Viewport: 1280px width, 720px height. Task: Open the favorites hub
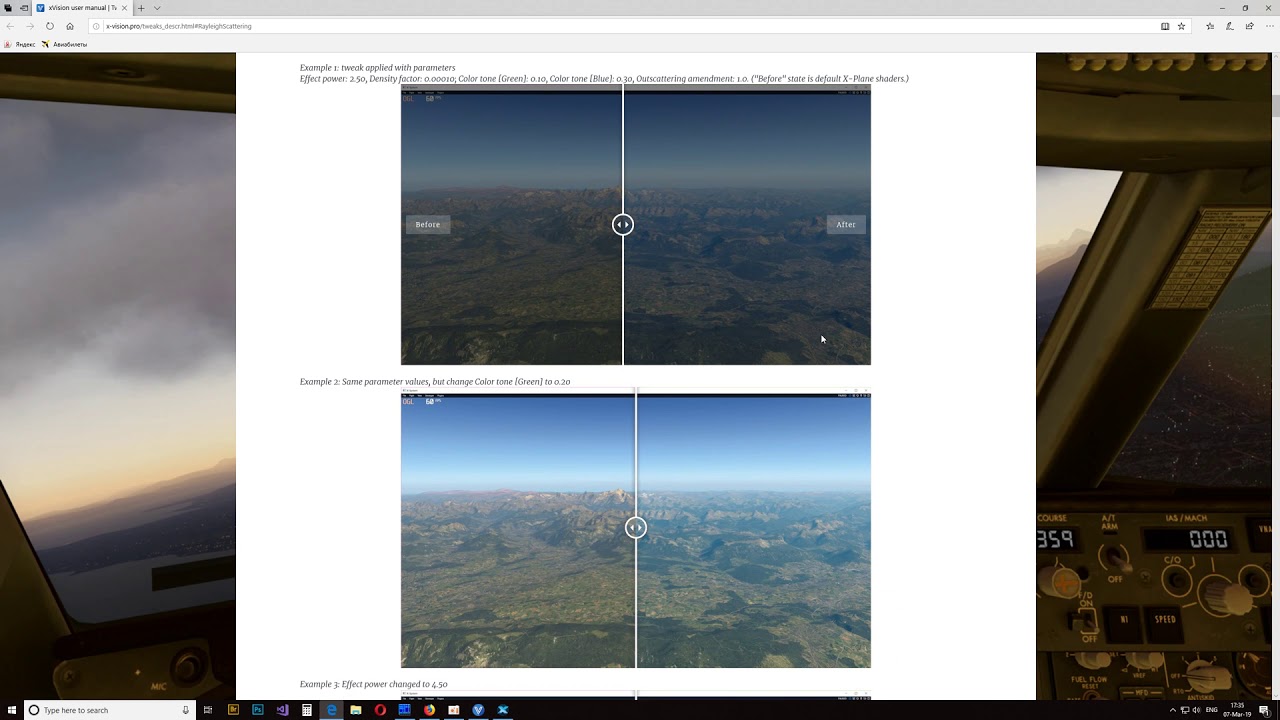1210,26
